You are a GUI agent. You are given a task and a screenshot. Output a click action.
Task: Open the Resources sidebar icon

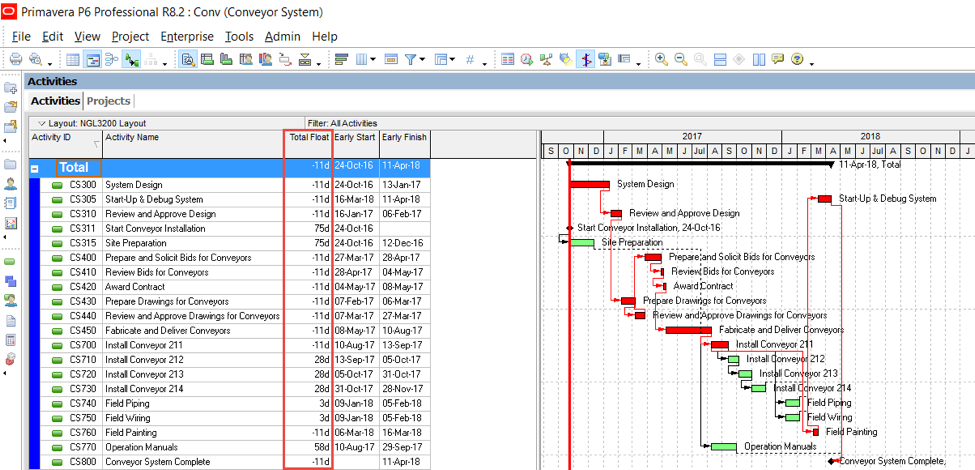10,184
